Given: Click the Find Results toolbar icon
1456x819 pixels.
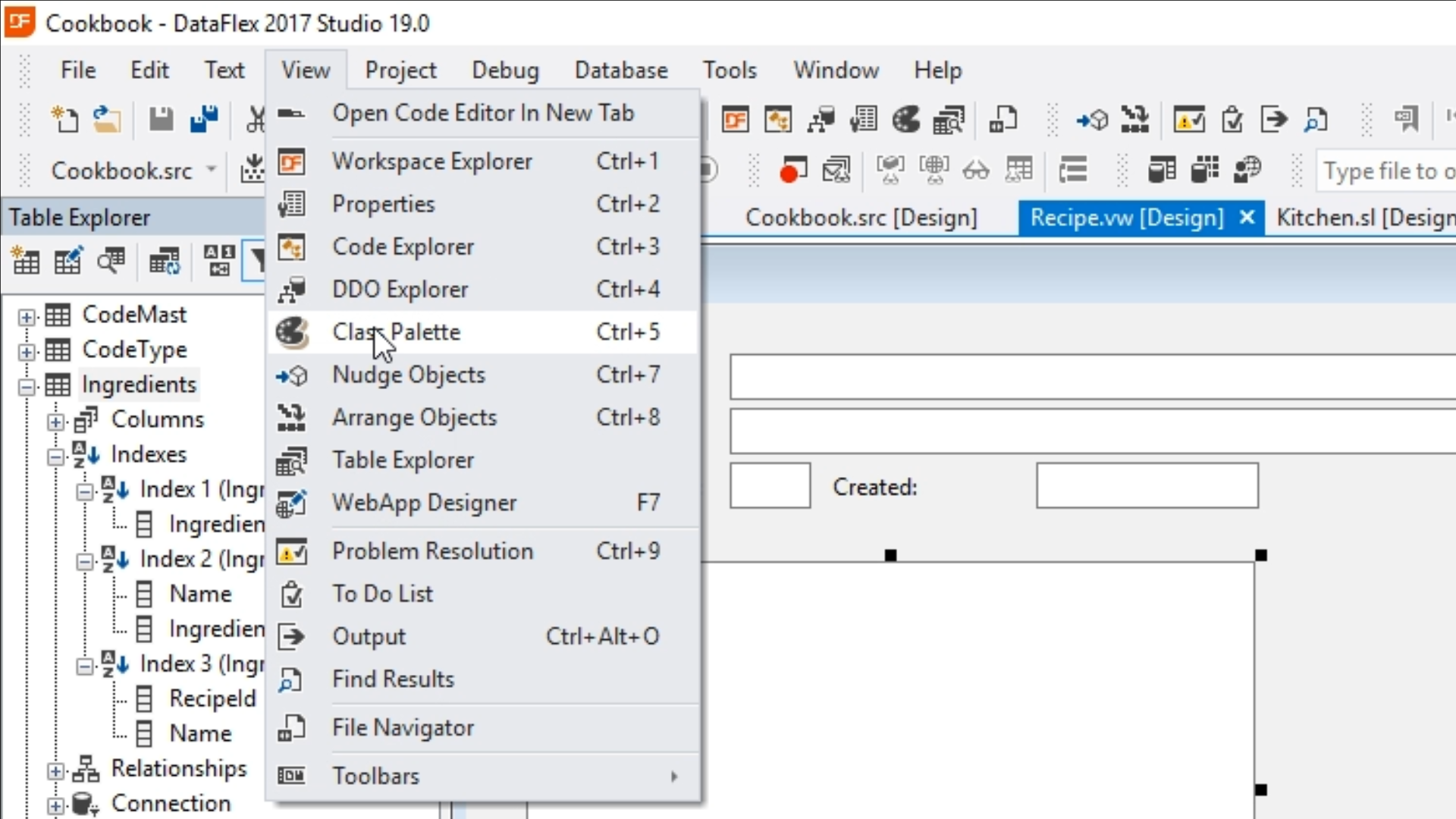Looking at the screenshot, I should tap(1316, 120).
